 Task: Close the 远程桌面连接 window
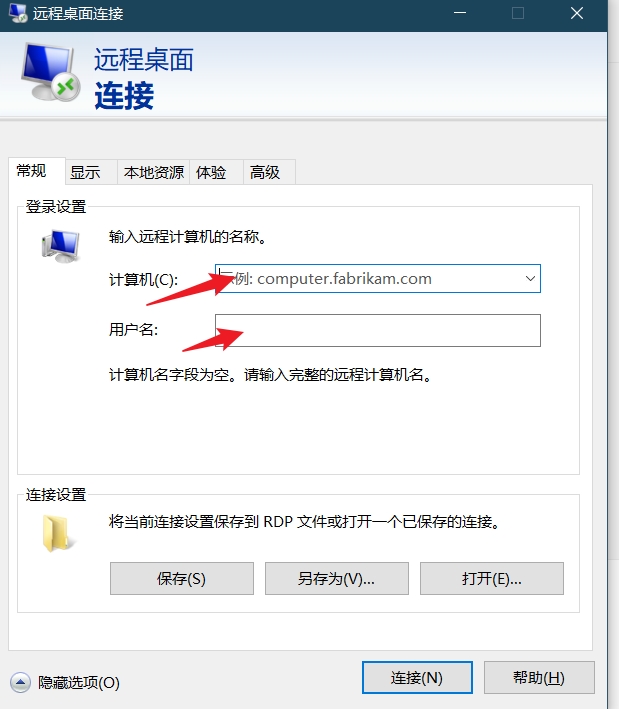click(577, 13)
